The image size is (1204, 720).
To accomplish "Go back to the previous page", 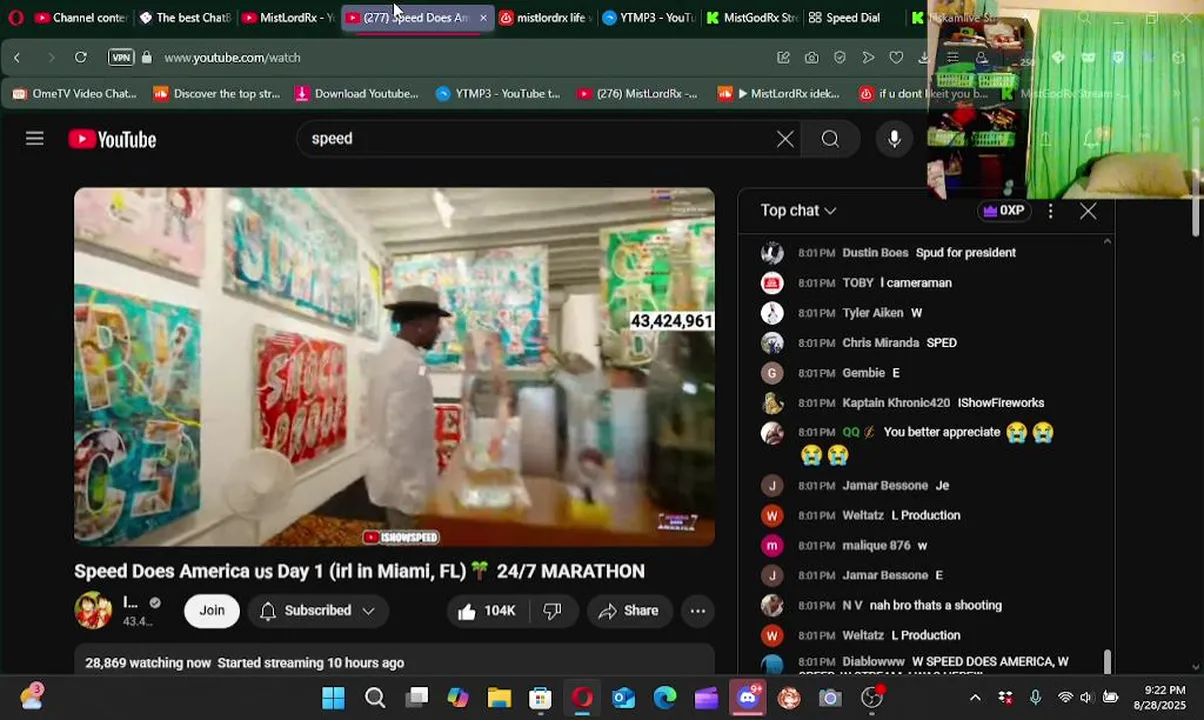I will click(17, 58).
